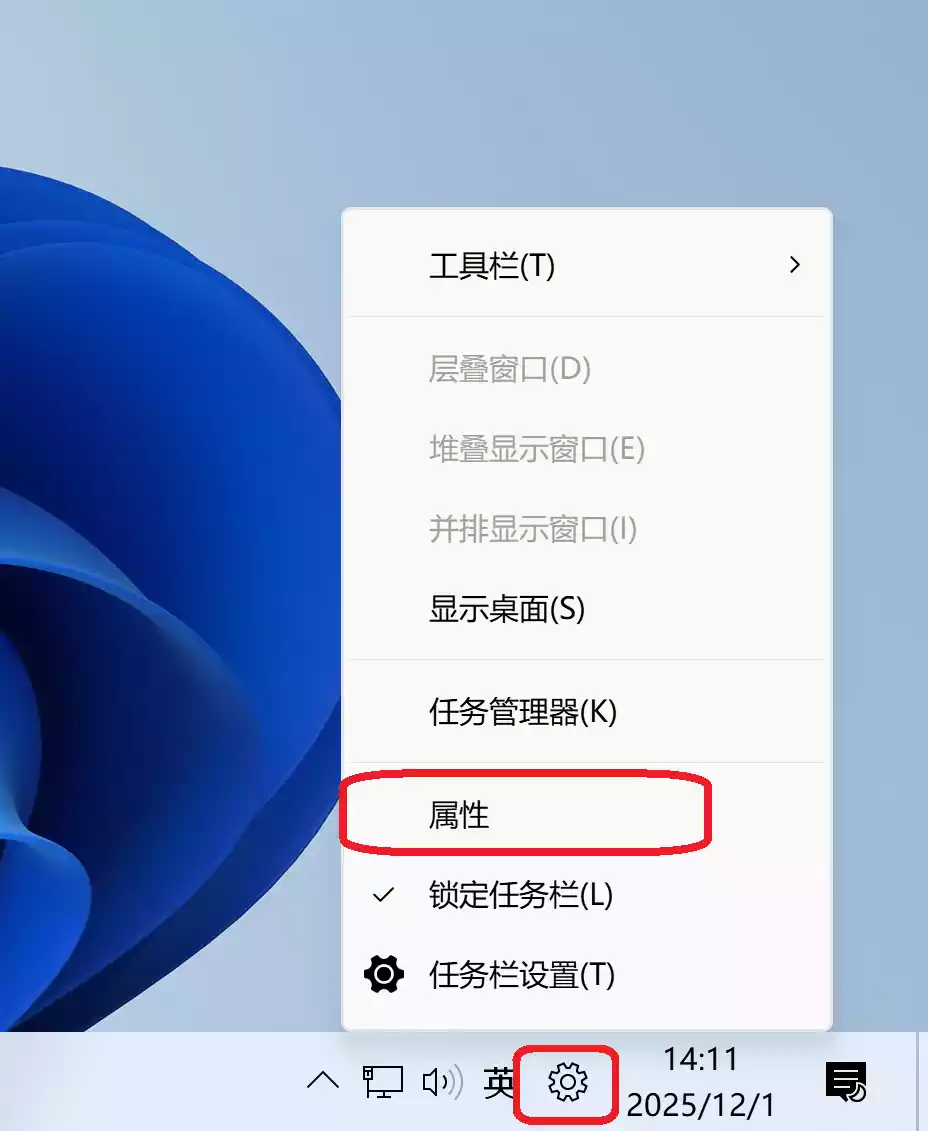Show hidden tray icons with the up chevron
The image size is (928, 1131).
(323, 1081)
